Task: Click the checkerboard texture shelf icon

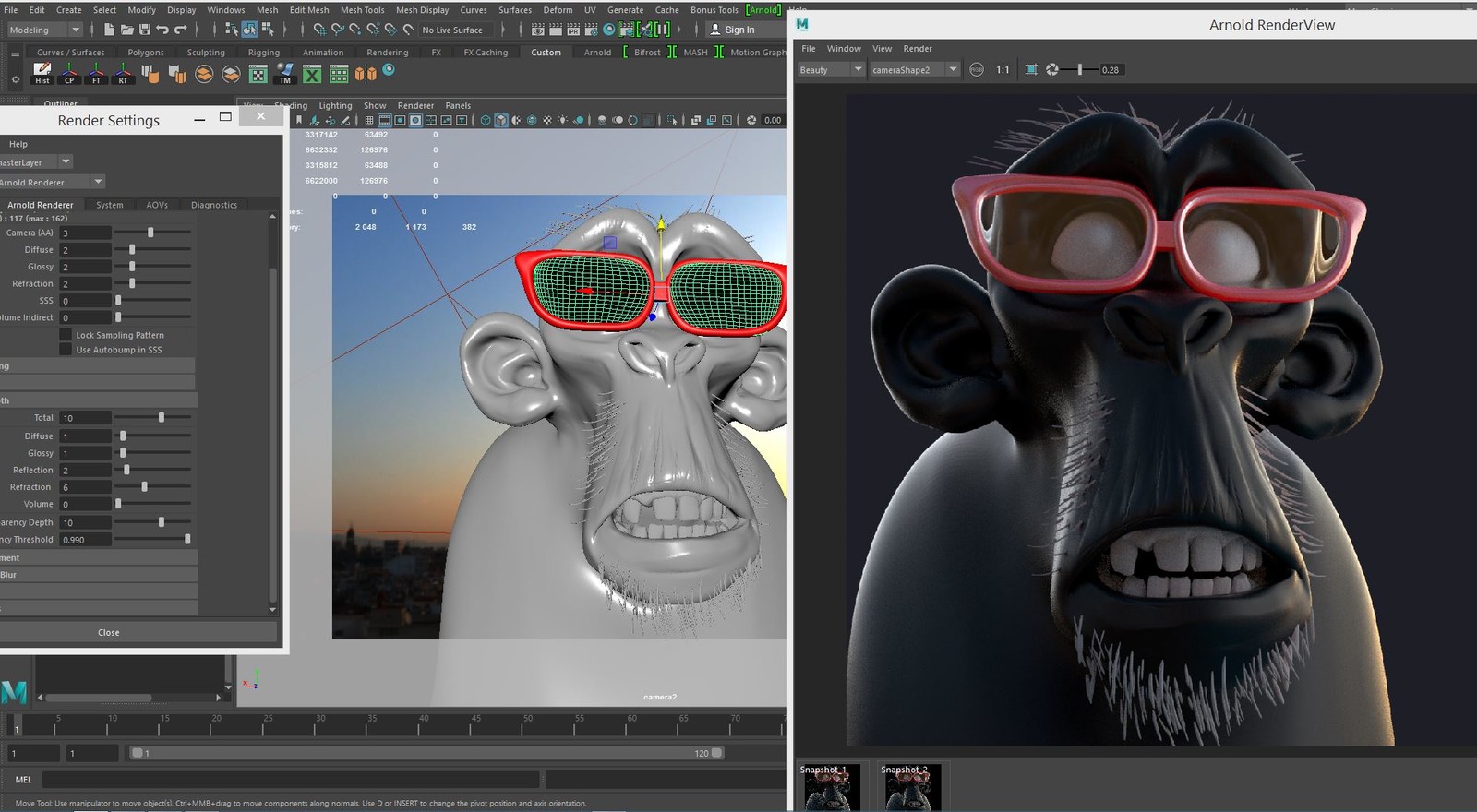Action: 258,74
